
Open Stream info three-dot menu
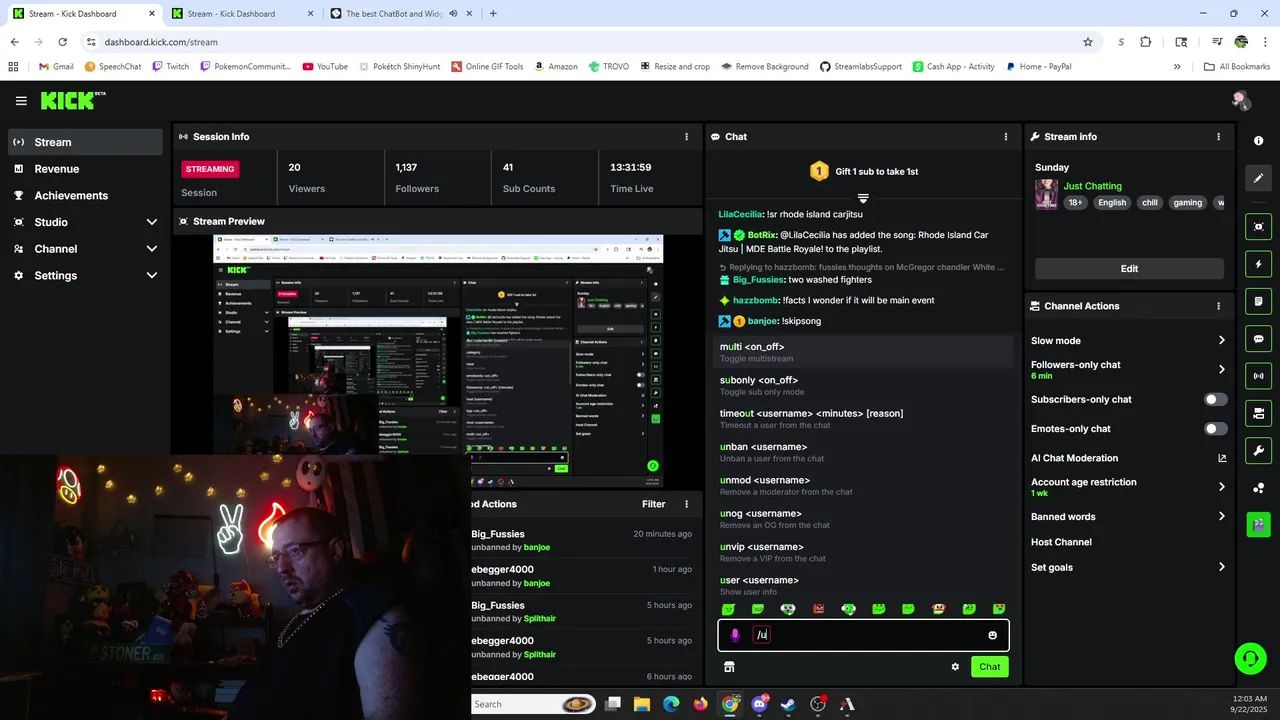pos(1218,137)
